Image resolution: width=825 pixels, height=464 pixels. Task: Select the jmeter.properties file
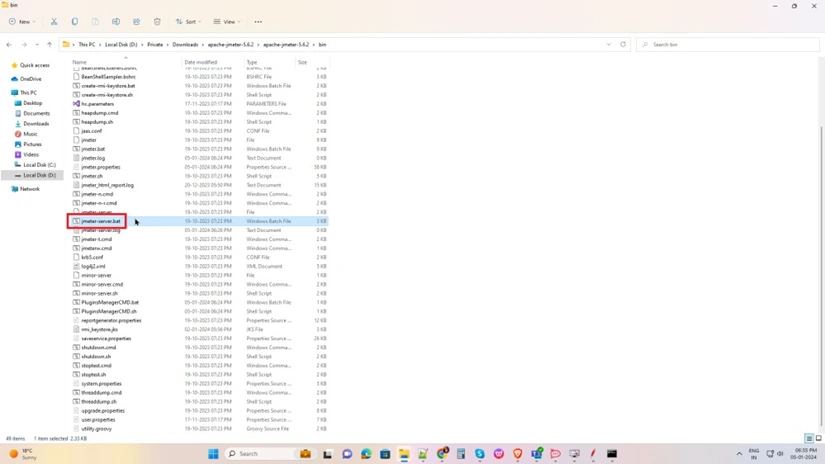[x=100, y=167]
